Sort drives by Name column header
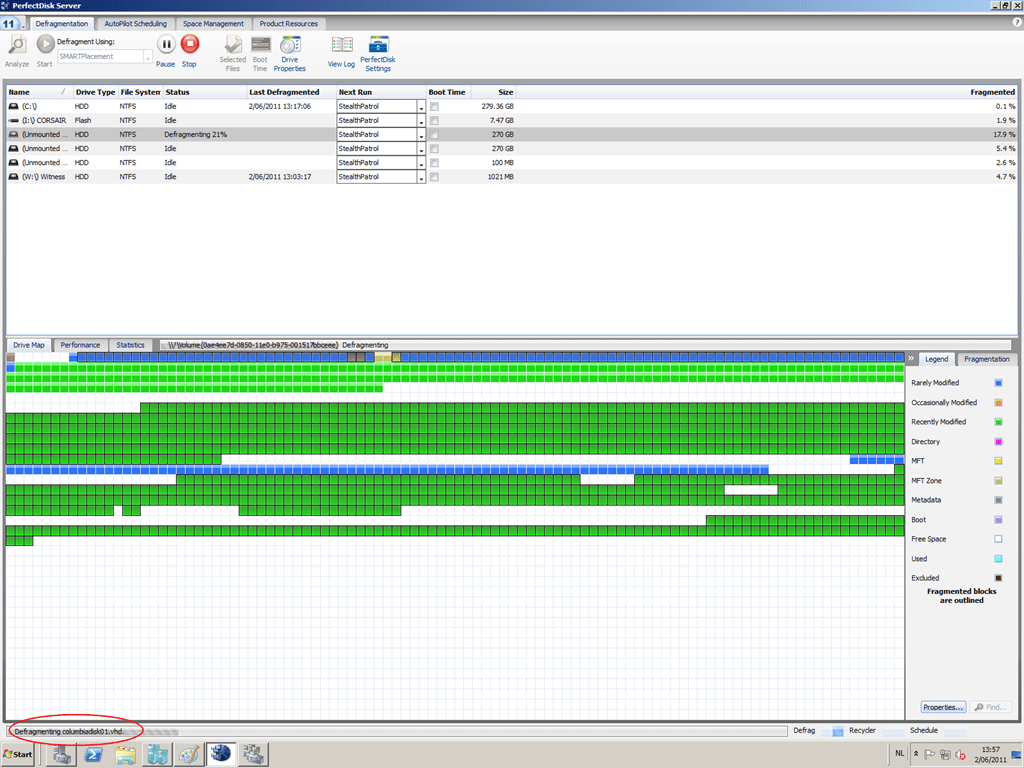The height and width of the screenshot is (768, 1024). click(x=39, y=92)
